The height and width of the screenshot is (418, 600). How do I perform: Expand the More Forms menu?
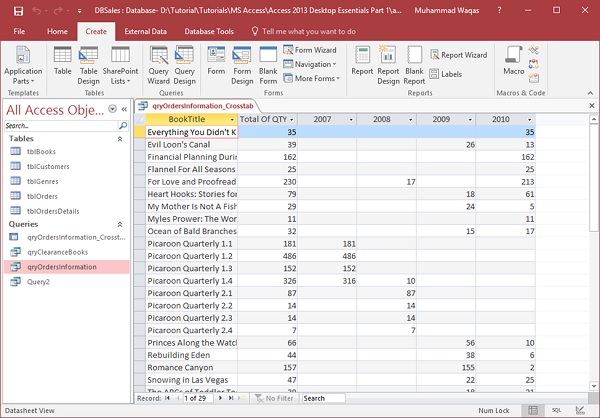pyautogui.click(x=316, y=78)
